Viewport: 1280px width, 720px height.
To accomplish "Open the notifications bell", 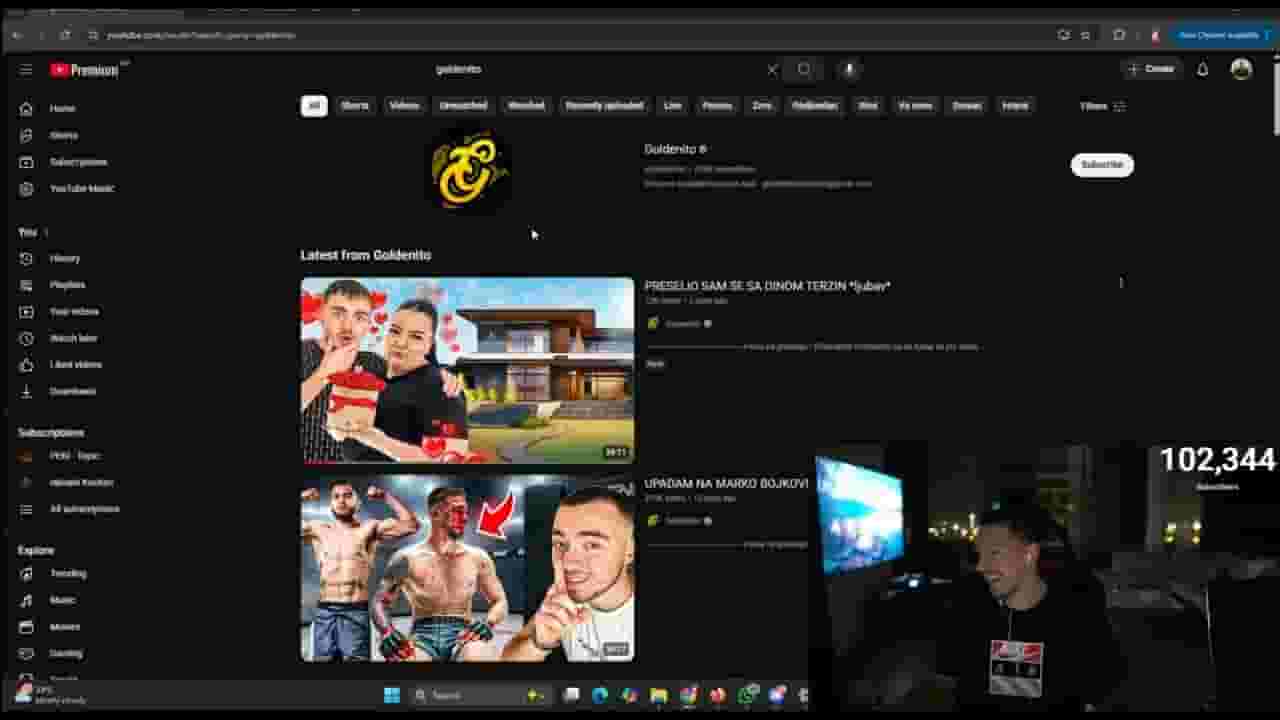I will (x=1203, y=69).
